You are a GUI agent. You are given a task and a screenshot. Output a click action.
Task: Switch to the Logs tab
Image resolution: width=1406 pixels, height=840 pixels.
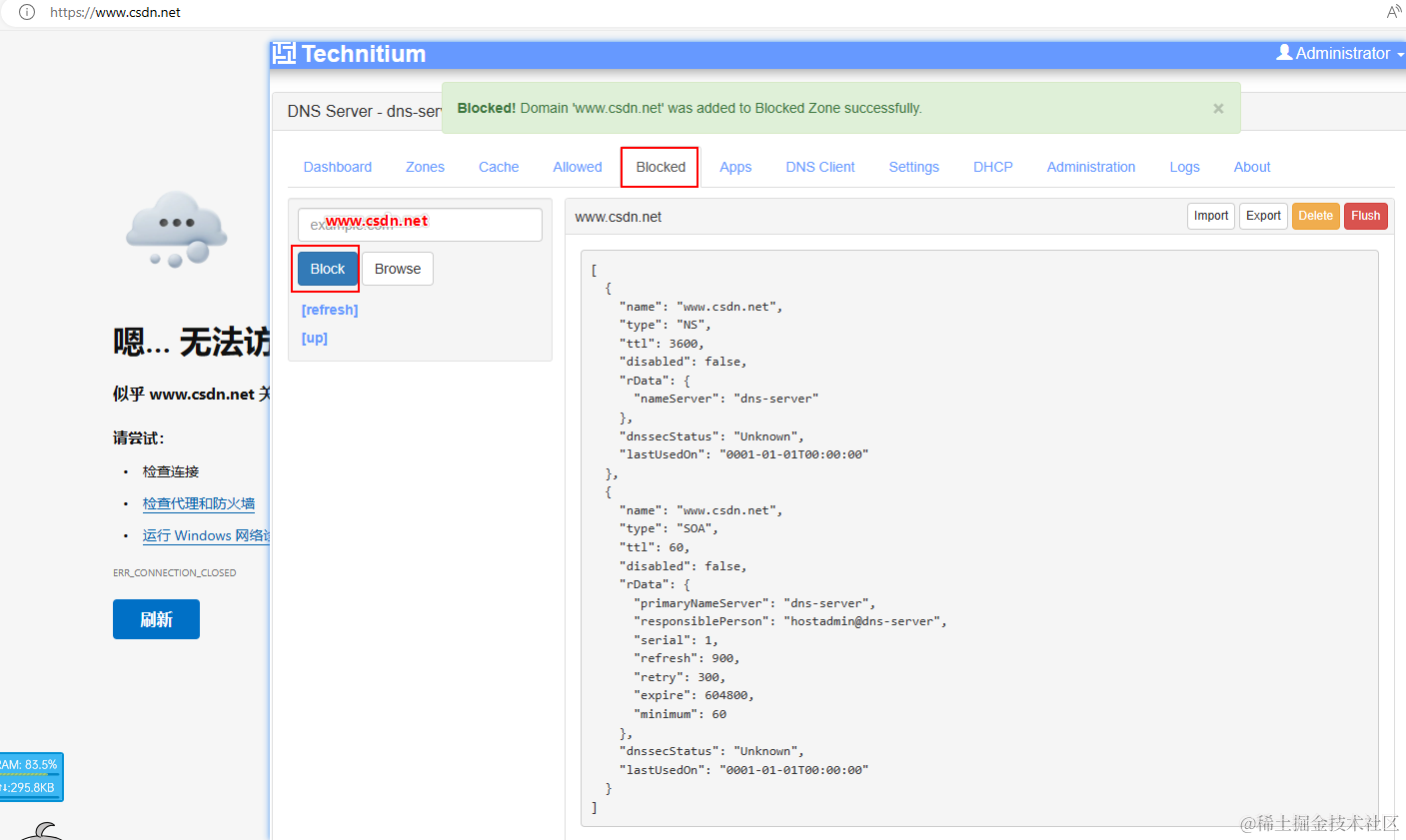[1184, 167]
